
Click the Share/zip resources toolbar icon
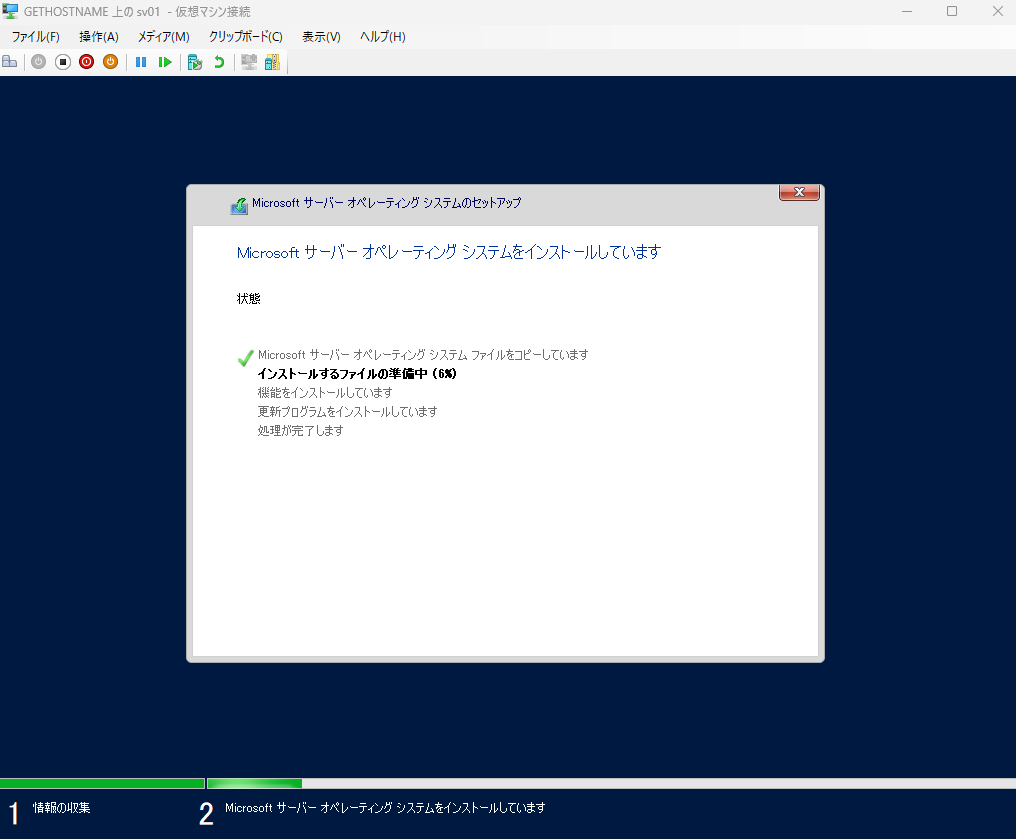[x=273, y=62]
